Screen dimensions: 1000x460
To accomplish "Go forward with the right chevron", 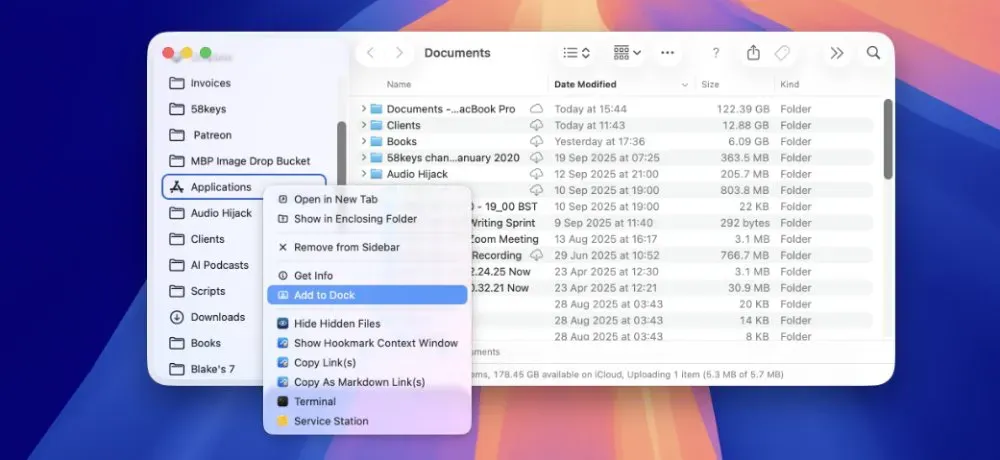I will pyautogui.click(x=400, y=53).
